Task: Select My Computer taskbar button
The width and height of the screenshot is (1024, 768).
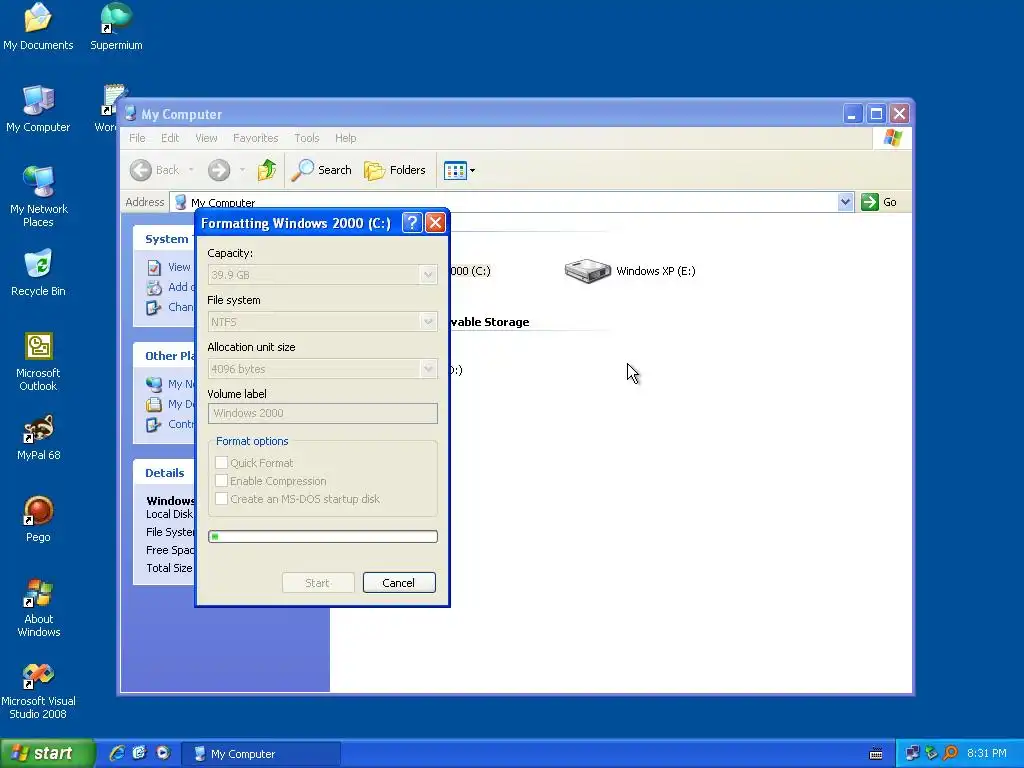Action: (x=261, y=754)
